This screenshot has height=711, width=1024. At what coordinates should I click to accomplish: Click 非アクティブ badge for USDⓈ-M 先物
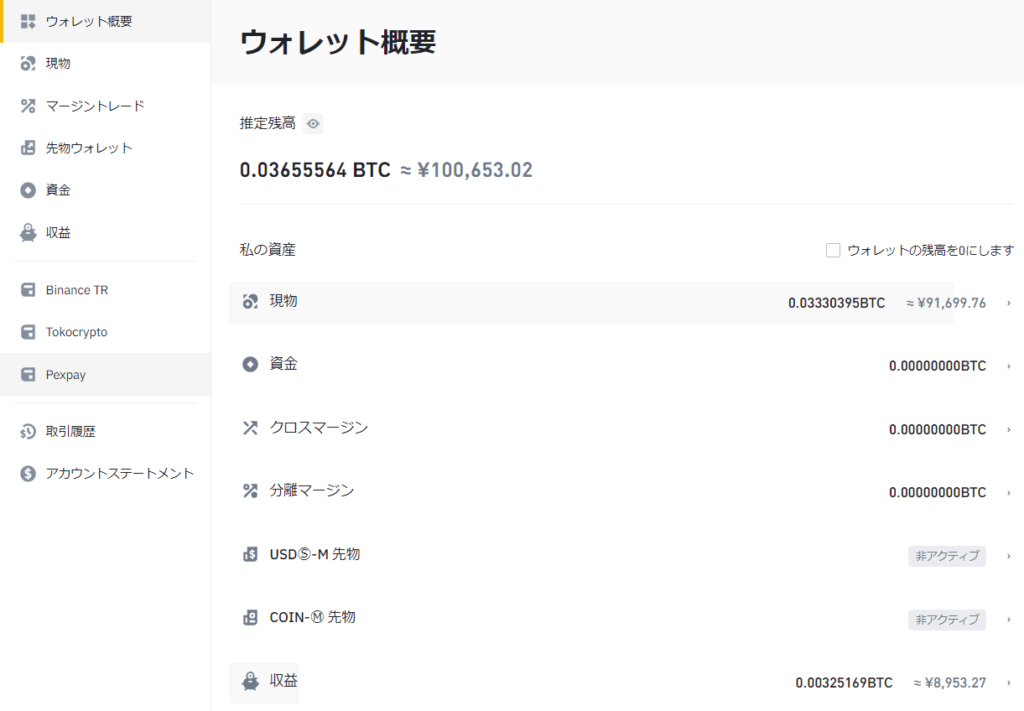pyautogui.click(x=946, y=557)
